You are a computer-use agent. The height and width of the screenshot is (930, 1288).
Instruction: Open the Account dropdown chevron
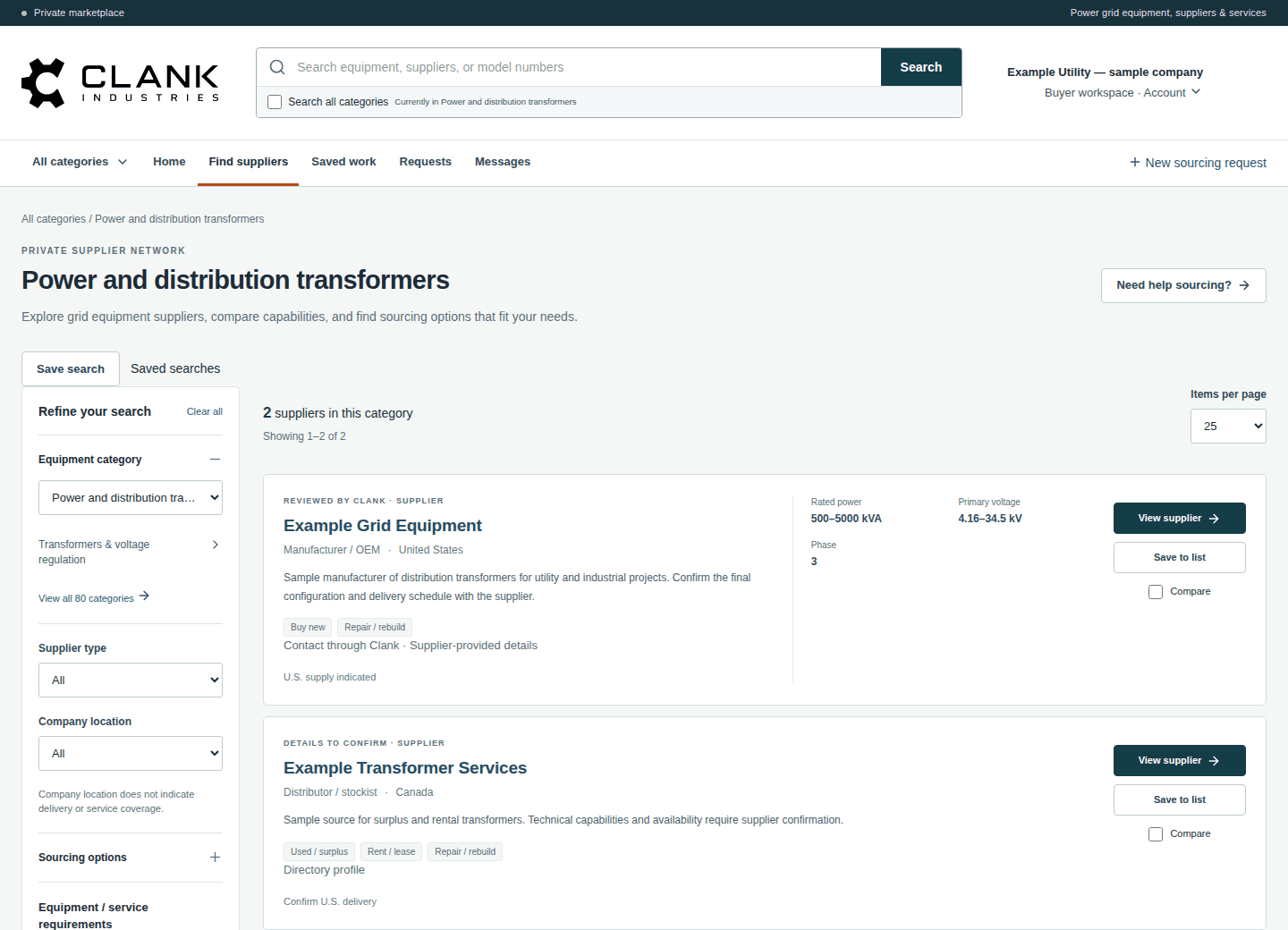point(1196,91)
